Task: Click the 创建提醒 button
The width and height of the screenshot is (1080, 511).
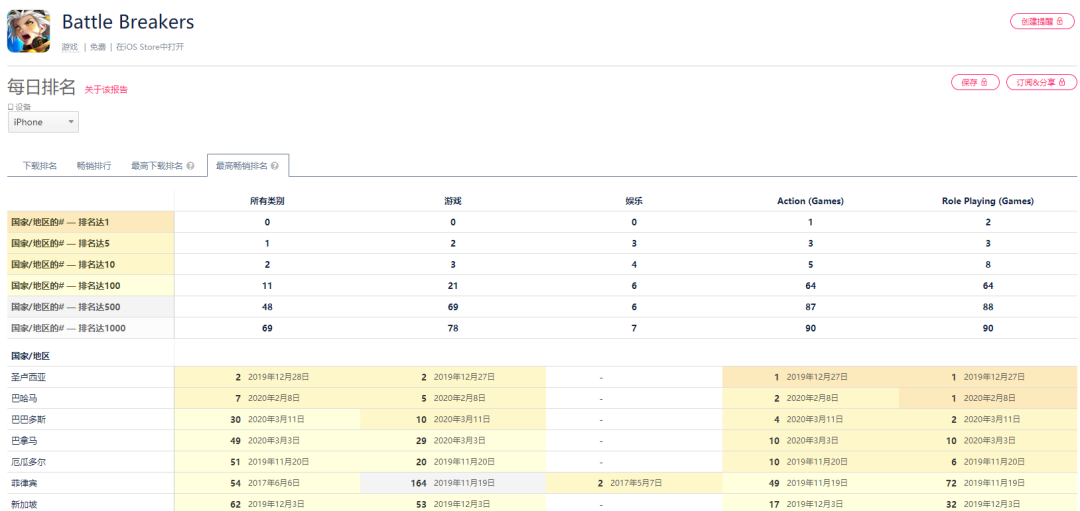Action: [1042, 21]
